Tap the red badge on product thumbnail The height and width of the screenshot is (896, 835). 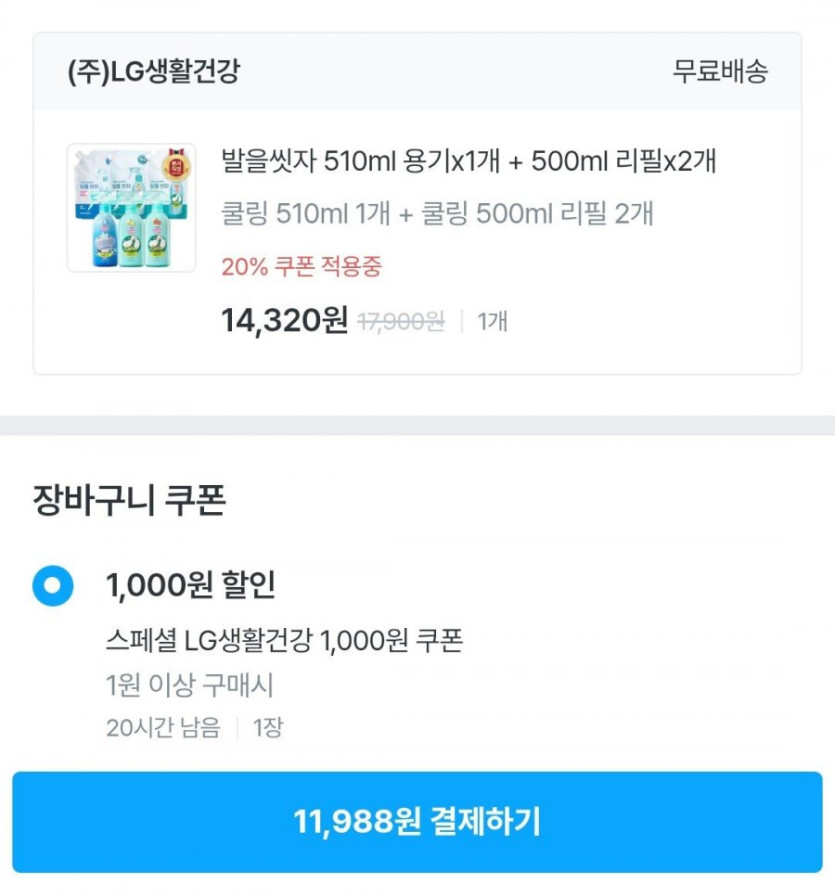coord(180,163)
